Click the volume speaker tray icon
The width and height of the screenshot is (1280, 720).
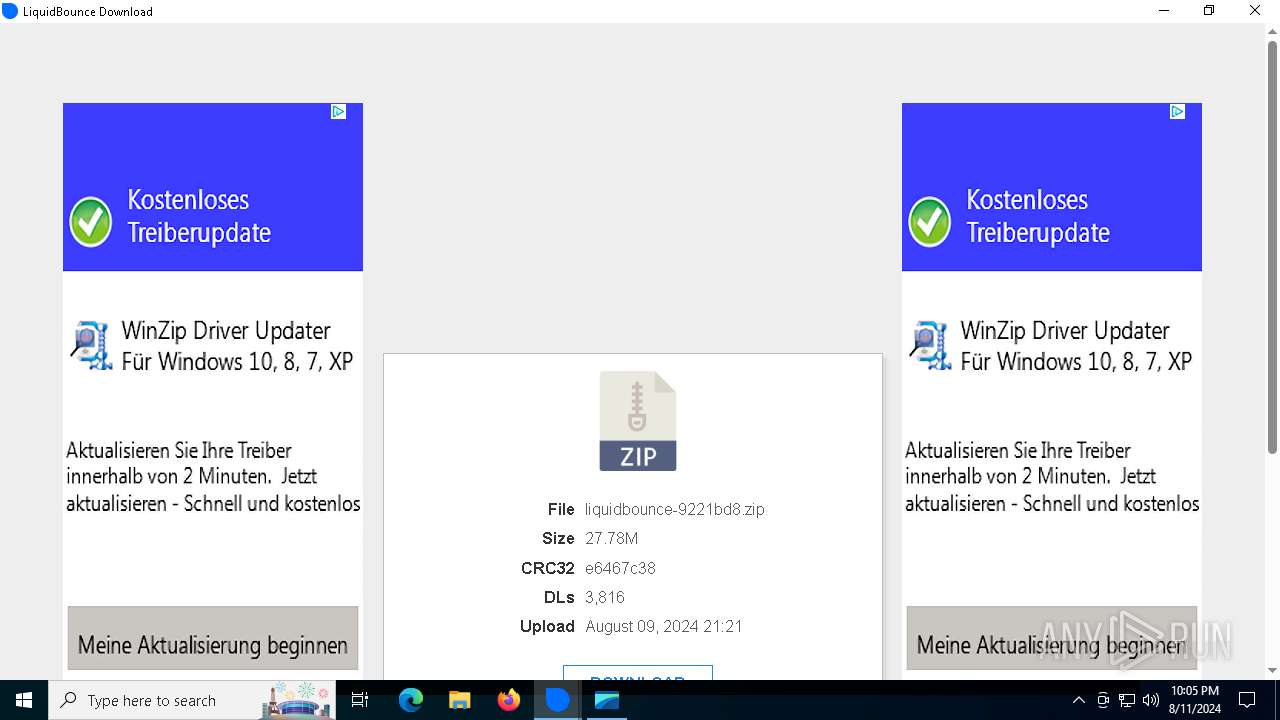pyautogui.click(x=1151, y=700)
